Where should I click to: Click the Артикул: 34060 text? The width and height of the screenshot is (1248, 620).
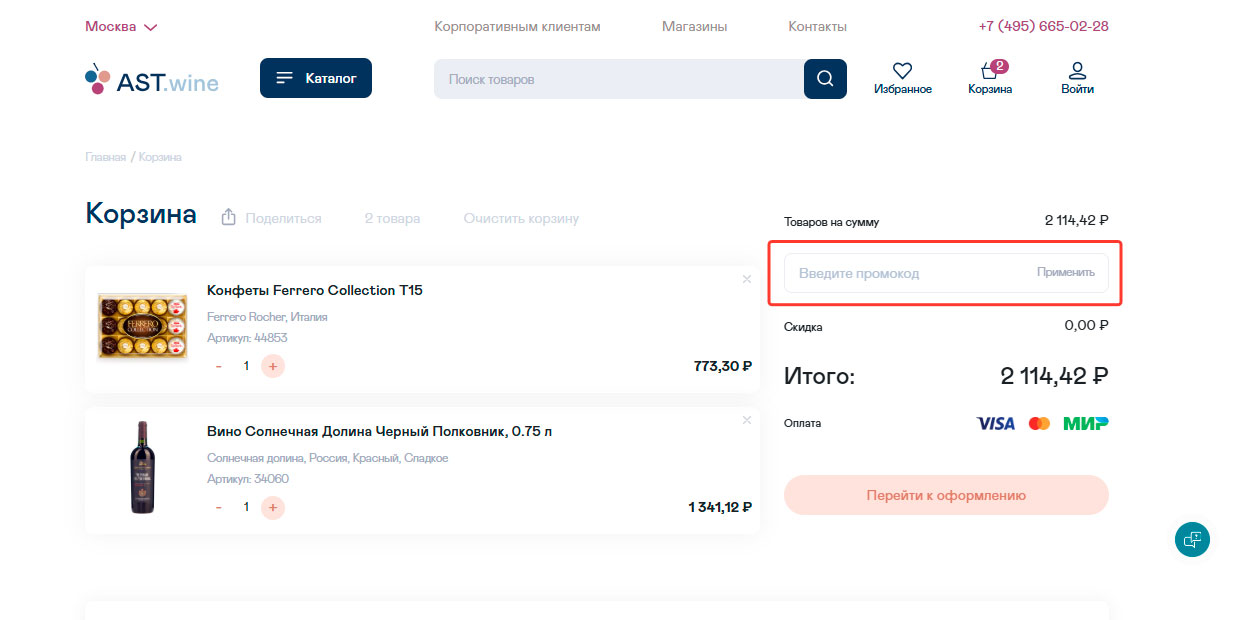coord(248,479)
